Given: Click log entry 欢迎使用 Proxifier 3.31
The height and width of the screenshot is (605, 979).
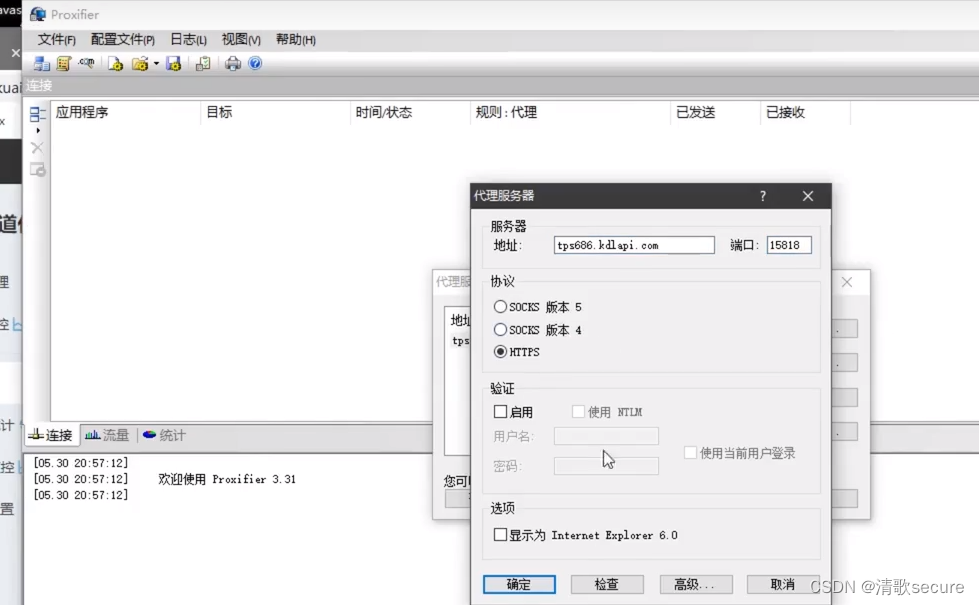Looking at the screenshot, I should (x=227, y=479).
